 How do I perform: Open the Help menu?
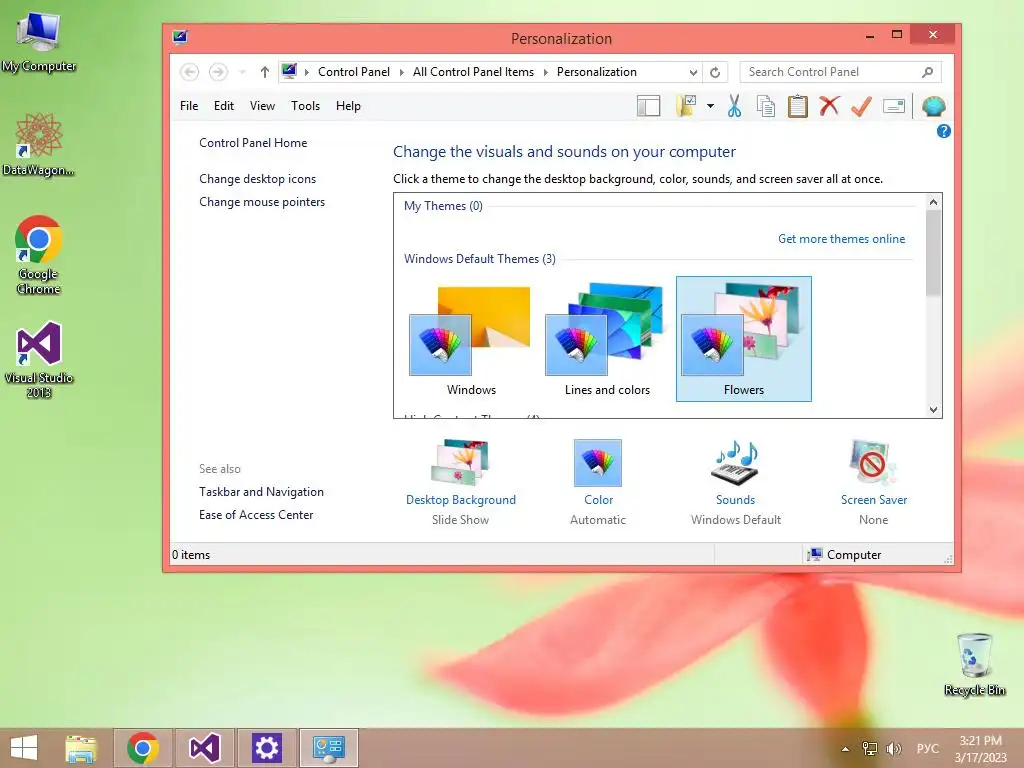pos(348,106)
